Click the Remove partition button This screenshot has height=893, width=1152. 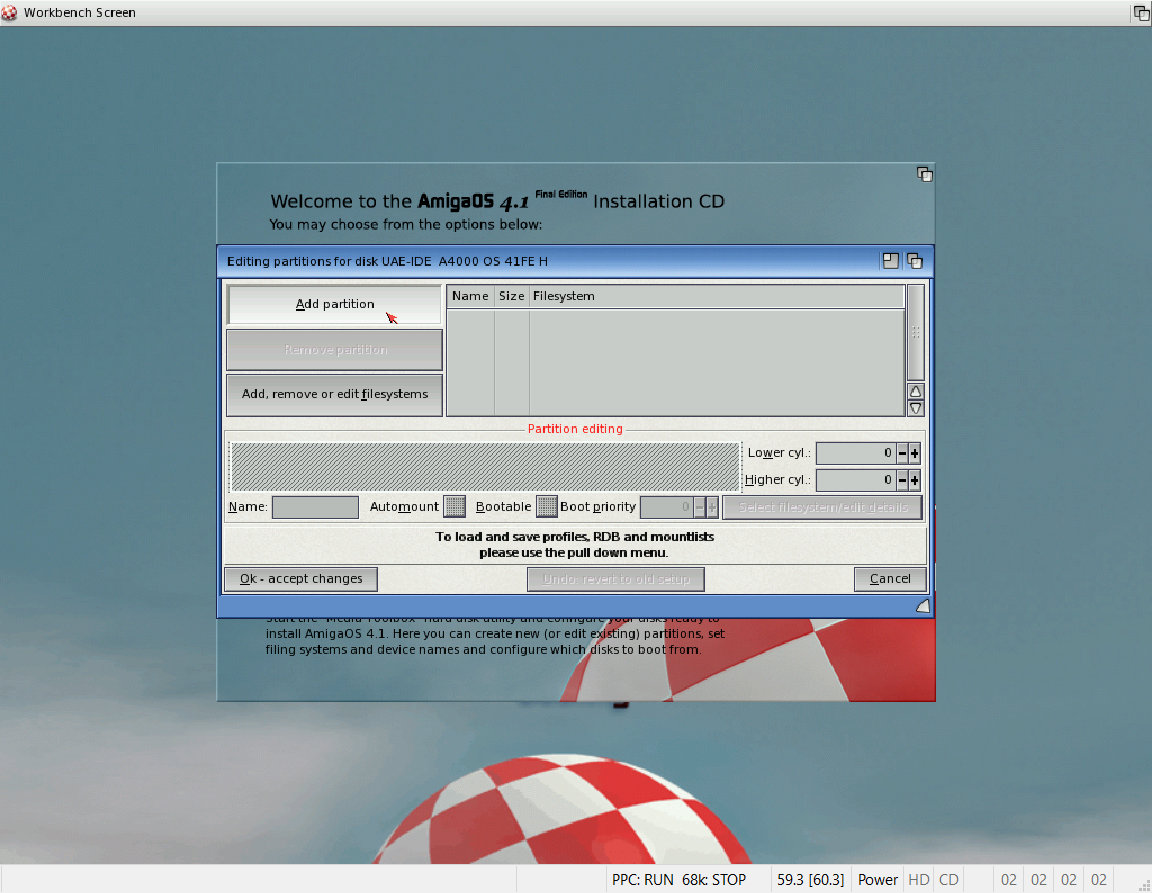coord(334,350)
